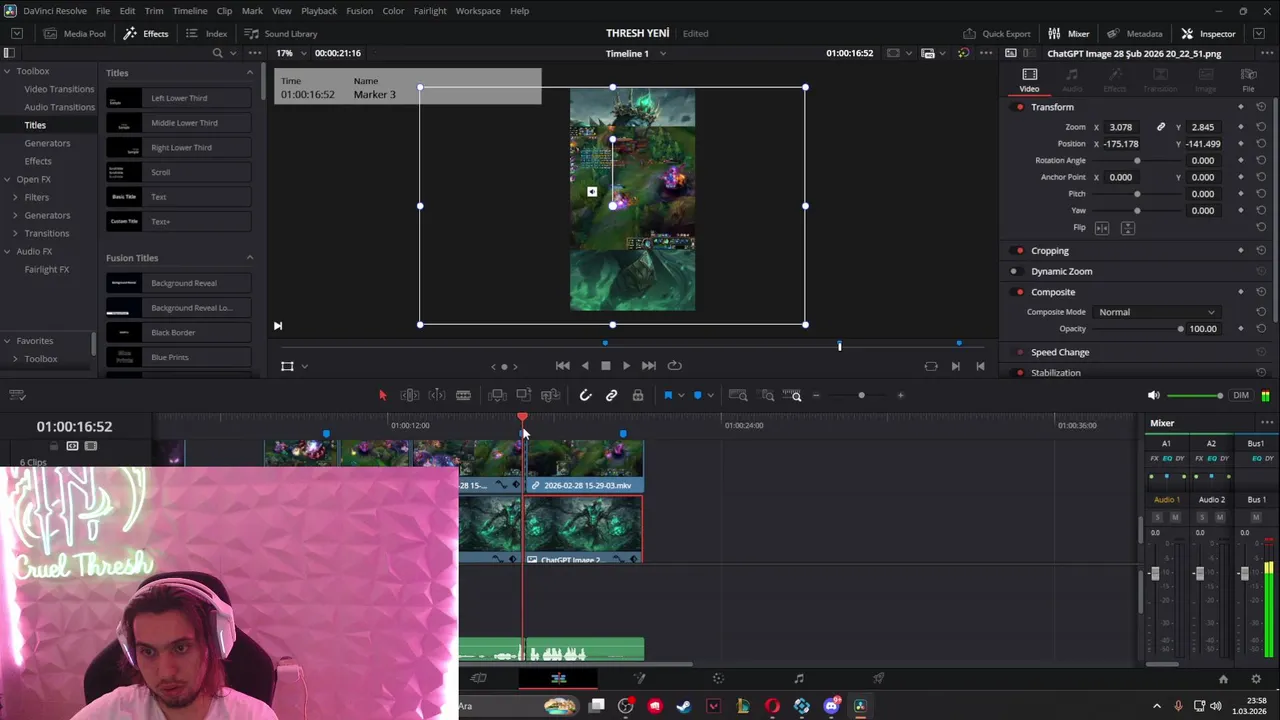Collapse the Toolbox tree

(7, 71)
